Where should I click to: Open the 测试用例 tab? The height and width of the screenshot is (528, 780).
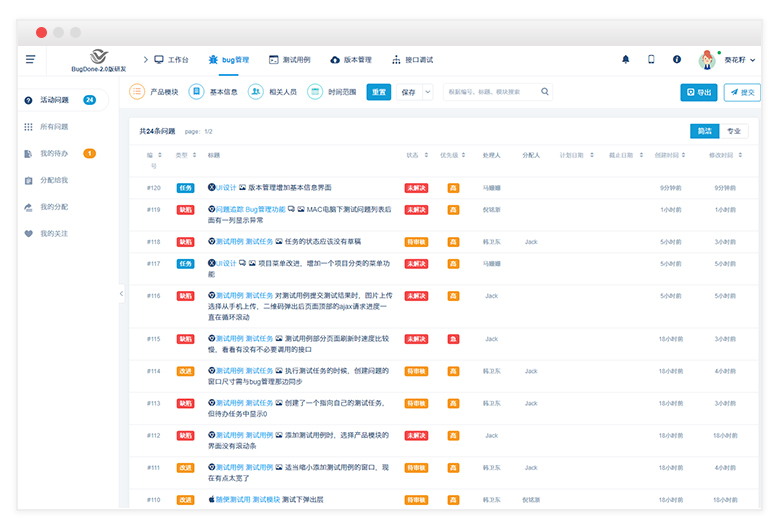(x=288, y=60)
